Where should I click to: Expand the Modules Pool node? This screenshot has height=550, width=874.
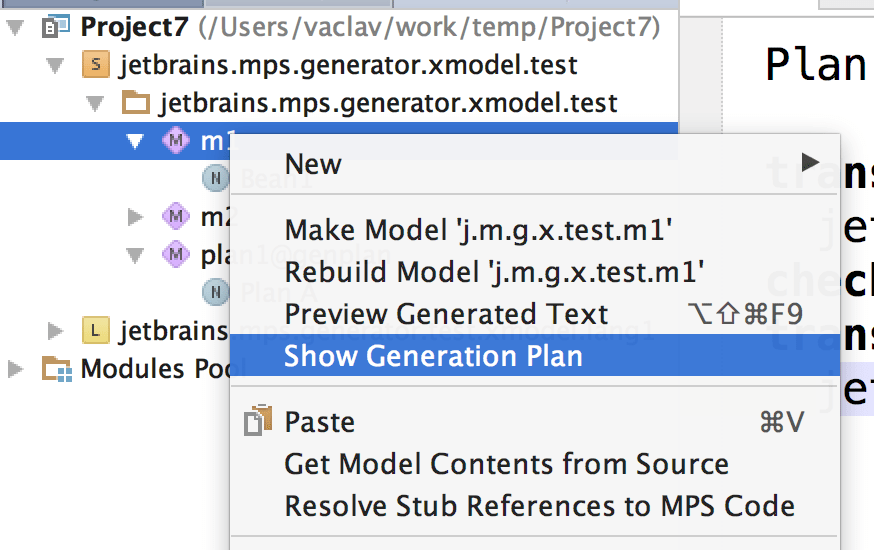14,368
